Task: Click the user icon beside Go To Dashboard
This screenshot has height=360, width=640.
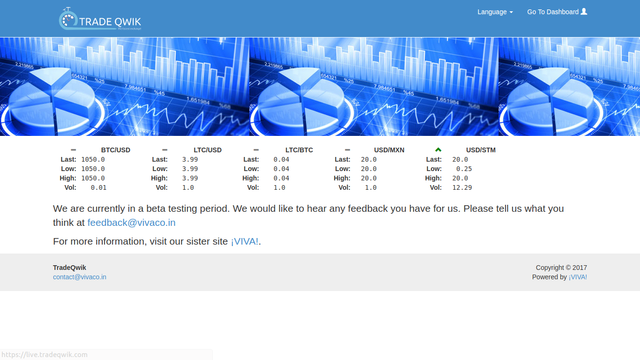Action: click(x=584, y=11)
